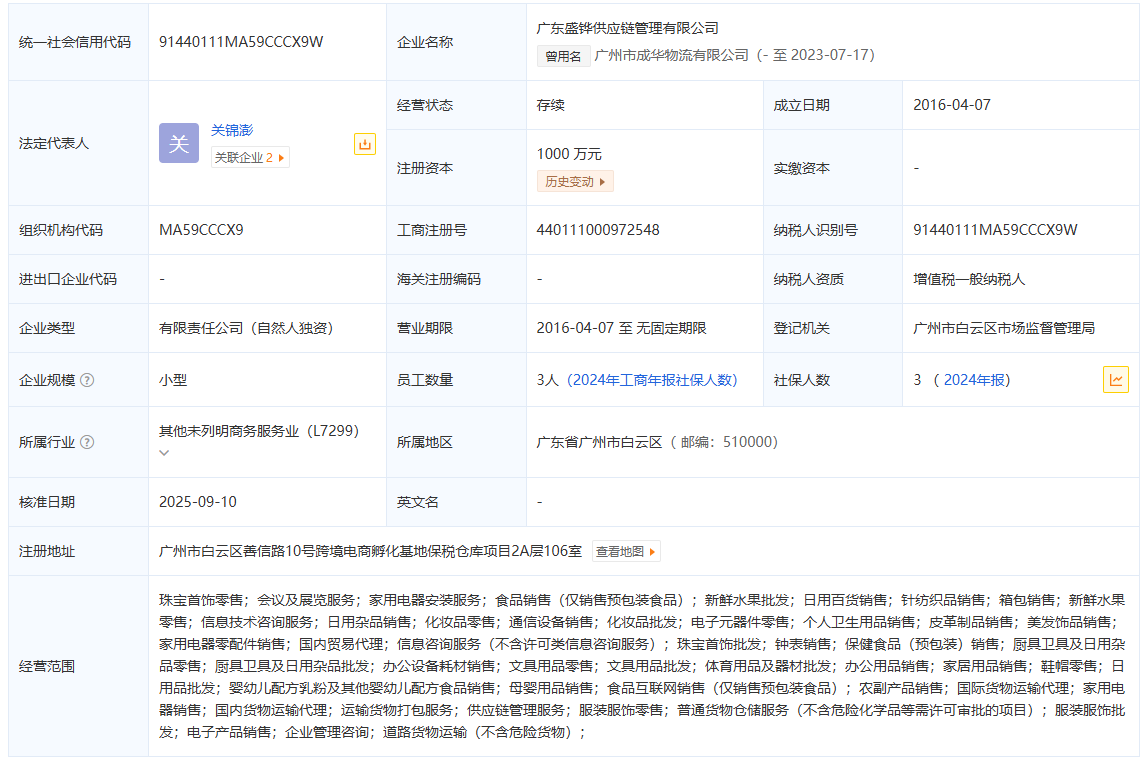The width and height of the screenshot is (1142, 764).
Task: Expand 历史变动 under registered capital
Action: [x=574, y=181]
